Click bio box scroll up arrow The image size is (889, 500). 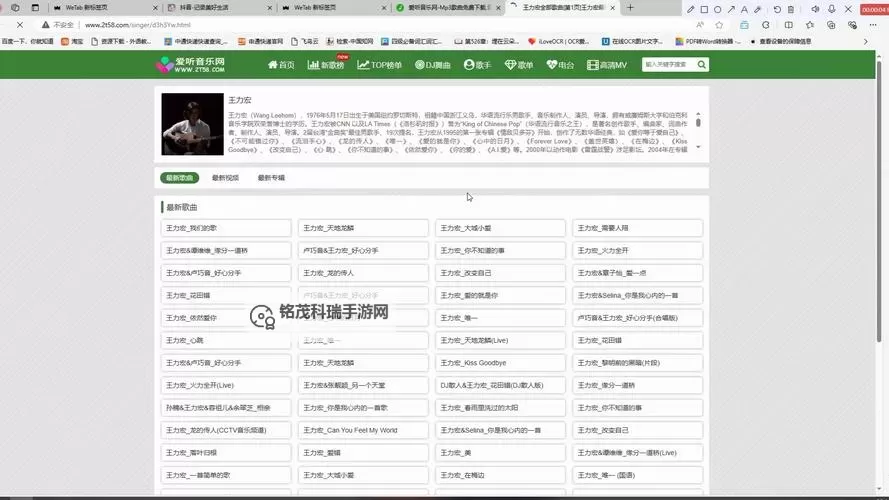(x=698, y=113)
